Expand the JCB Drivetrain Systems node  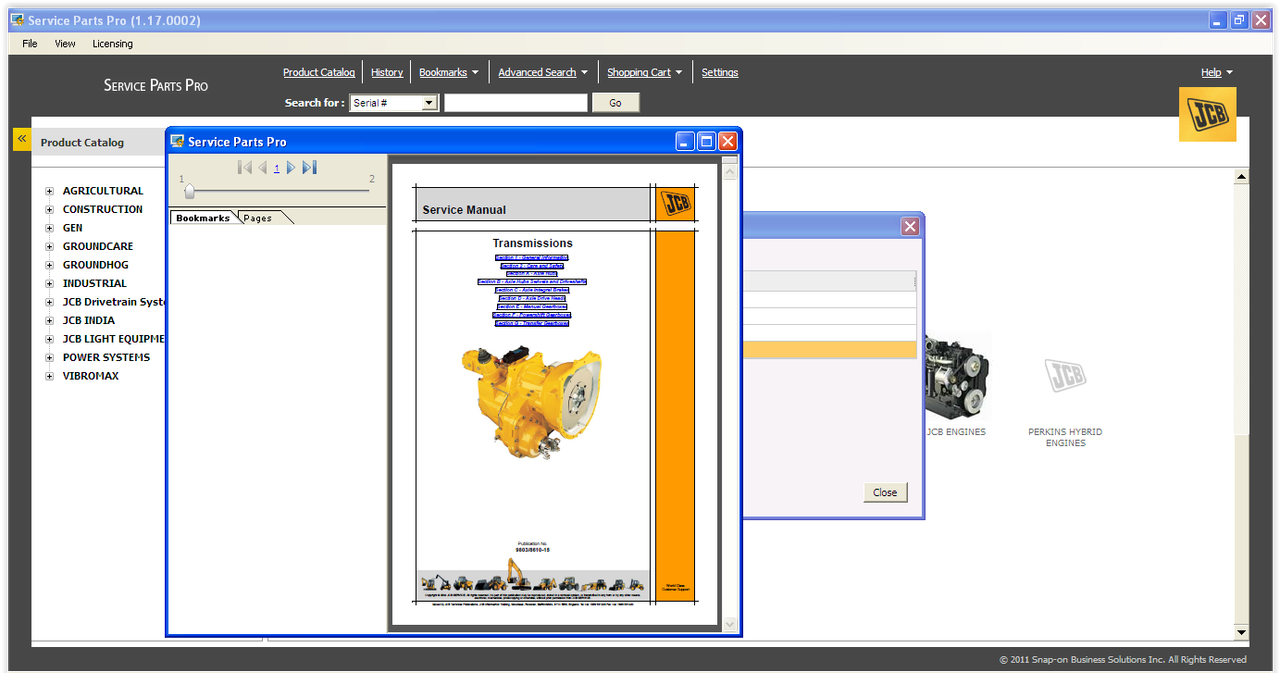point(49,302)
